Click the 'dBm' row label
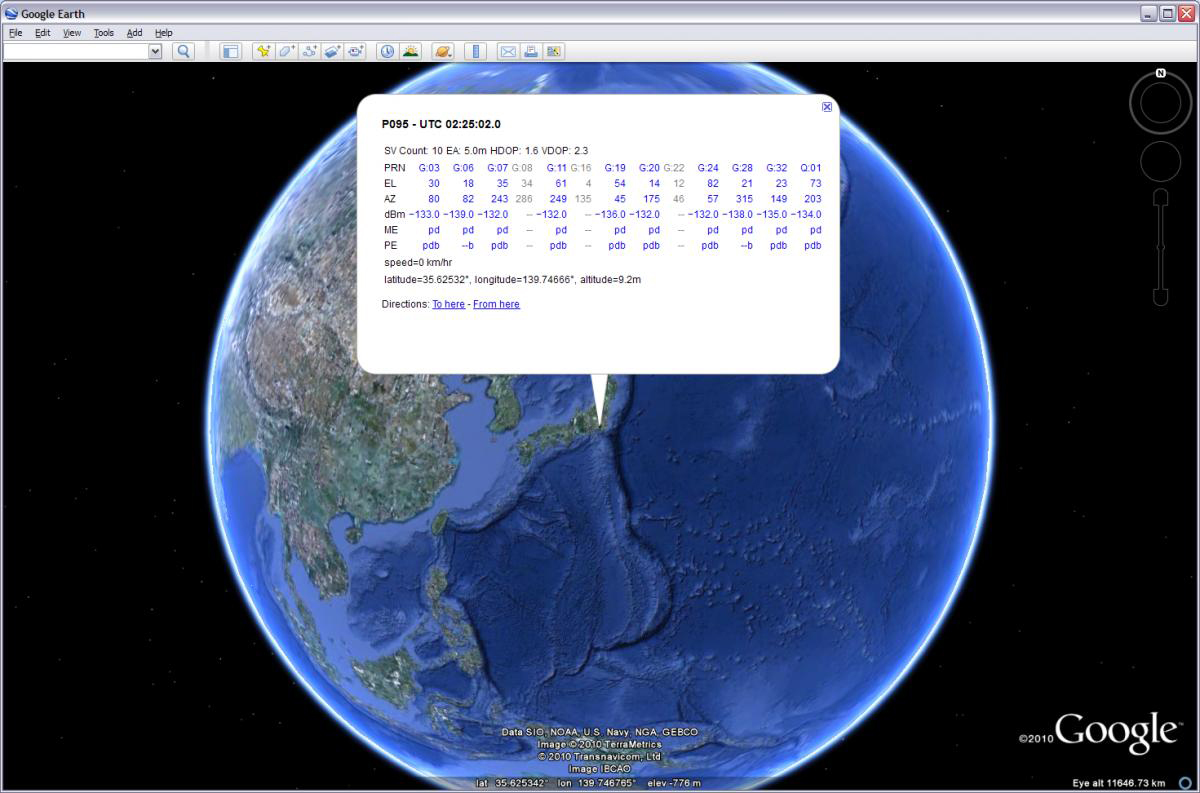1200x793 pixels. coord(394,214)
